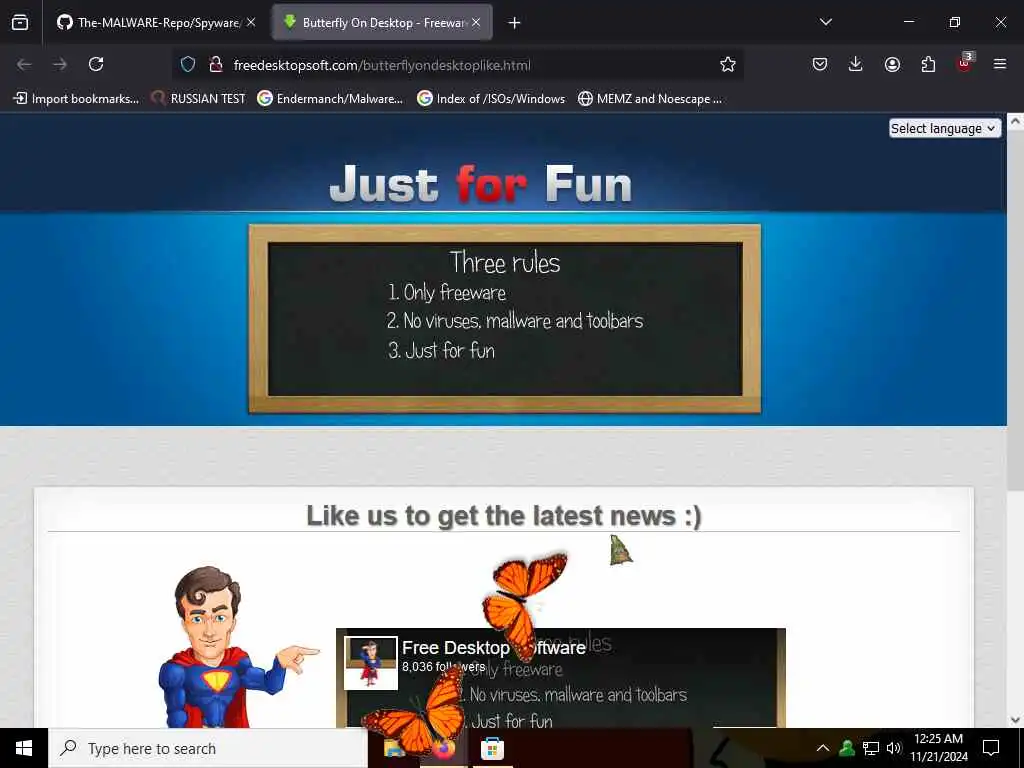This screenshot has height=768, width=1024.
Task: Click Import bookmarks bookmark item
Action: [76, 99]
